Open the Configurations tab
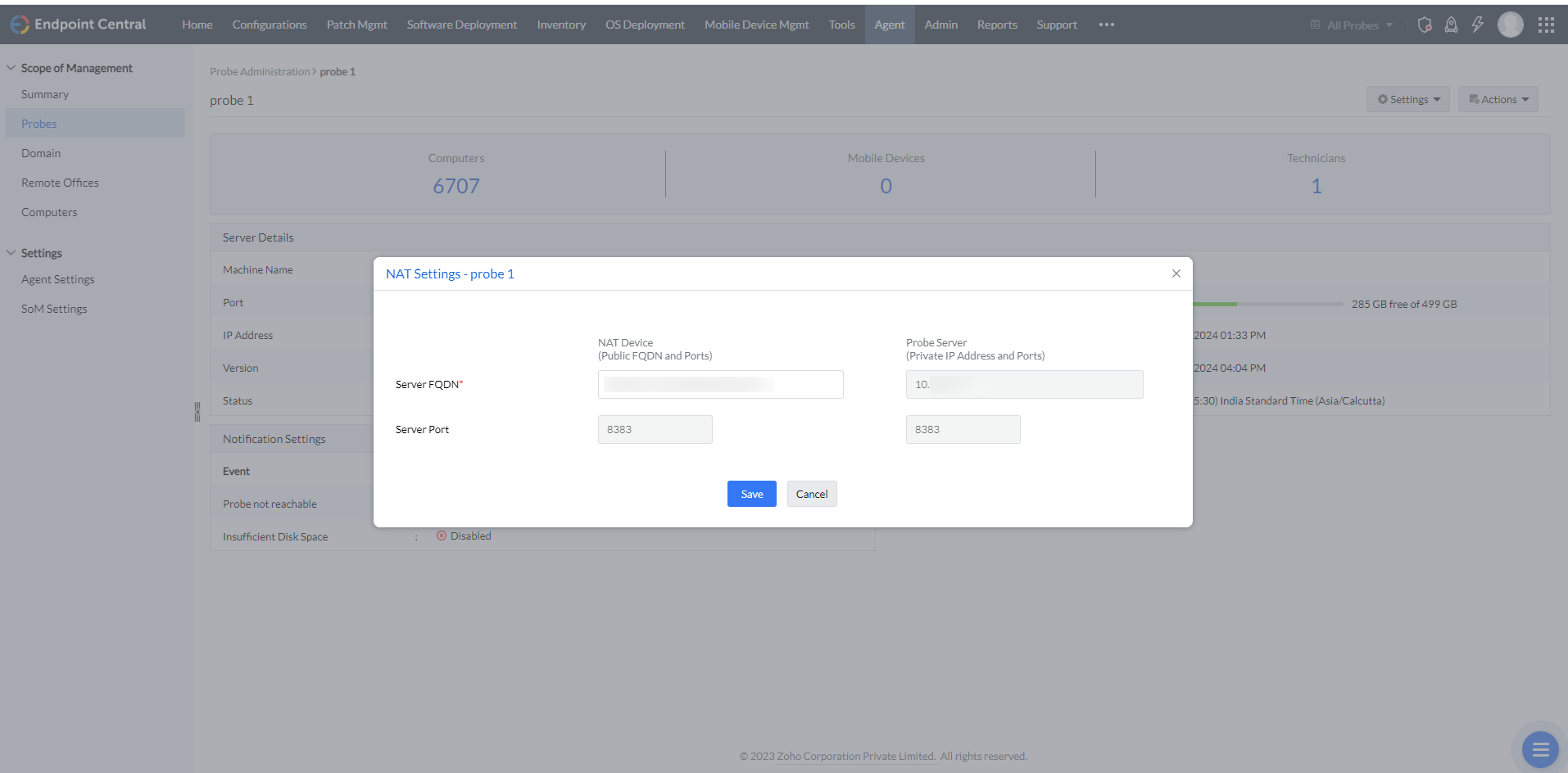The image size is (1568, 773). [x=270, y=25]
